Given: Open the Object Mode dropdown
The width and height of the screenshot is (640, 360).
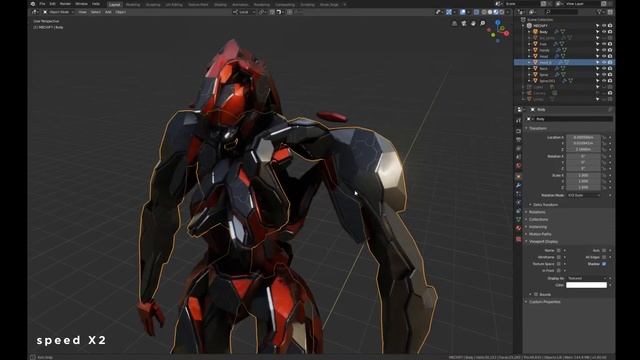Looking at the screenshot, I should 58,12.
